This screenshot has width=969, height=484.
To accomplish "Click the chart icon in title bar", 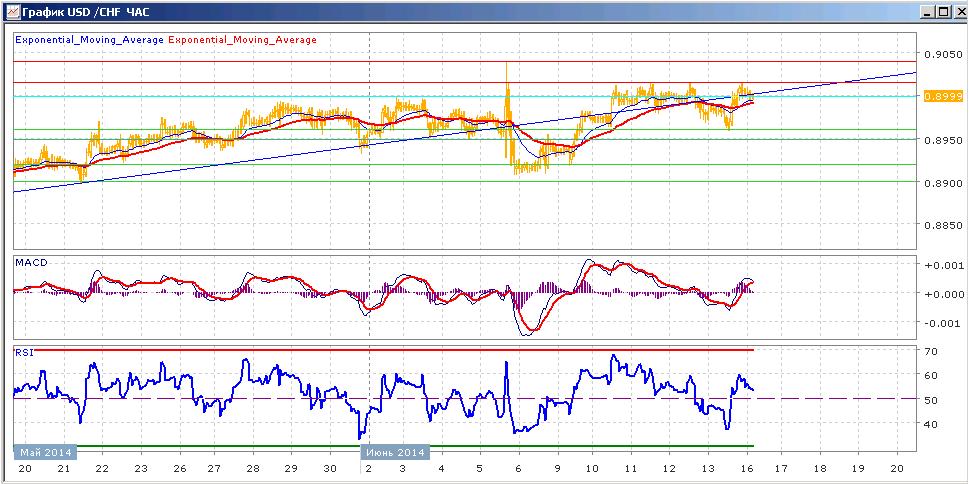I will pos(11,12).
